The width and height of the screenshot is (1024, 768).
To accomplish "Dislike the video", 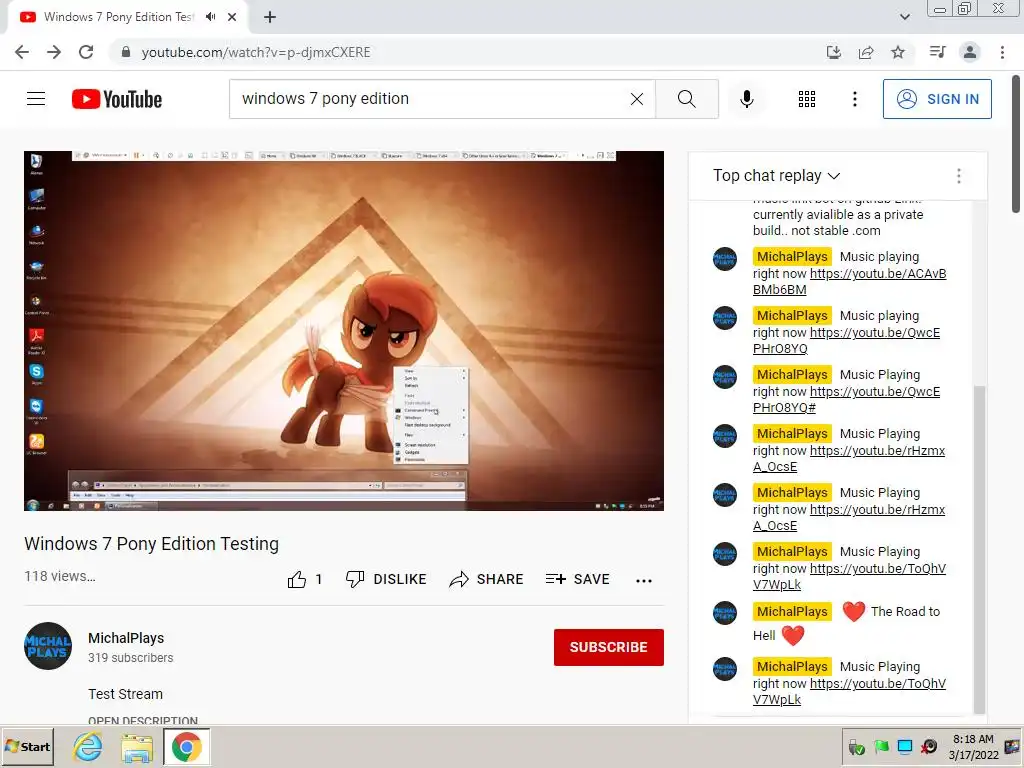I will click(386, 579).
